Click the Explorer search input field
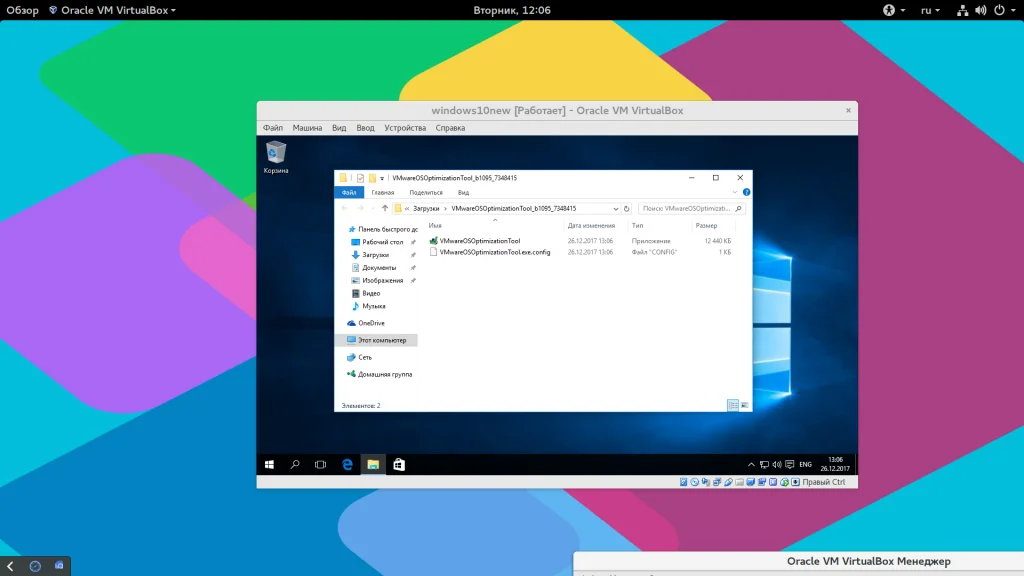The image size is (1024, 576). pos(690,209)
